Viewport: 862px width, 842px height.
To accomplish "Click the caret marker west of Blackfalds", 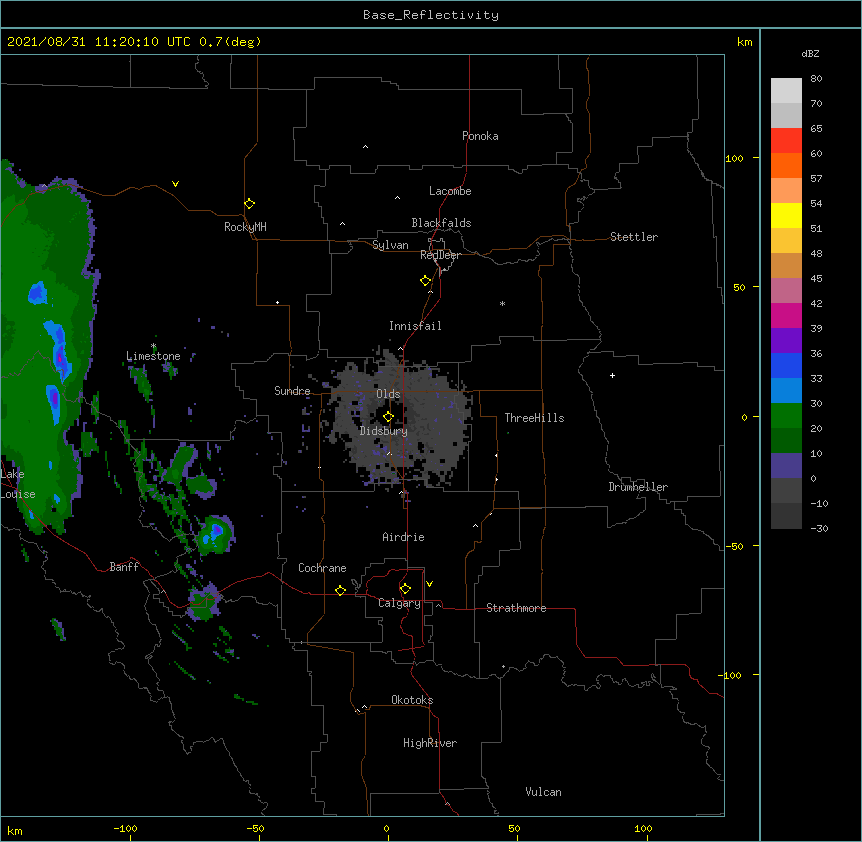I will [x=342, y=224].
